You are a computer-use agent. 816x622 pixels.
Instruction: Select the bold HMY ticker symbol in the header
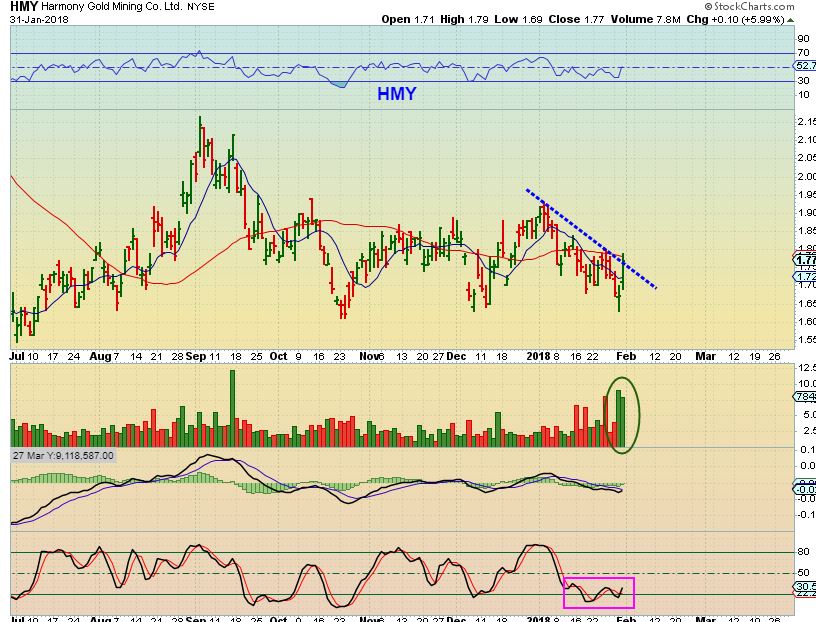[x=24, y=6]
